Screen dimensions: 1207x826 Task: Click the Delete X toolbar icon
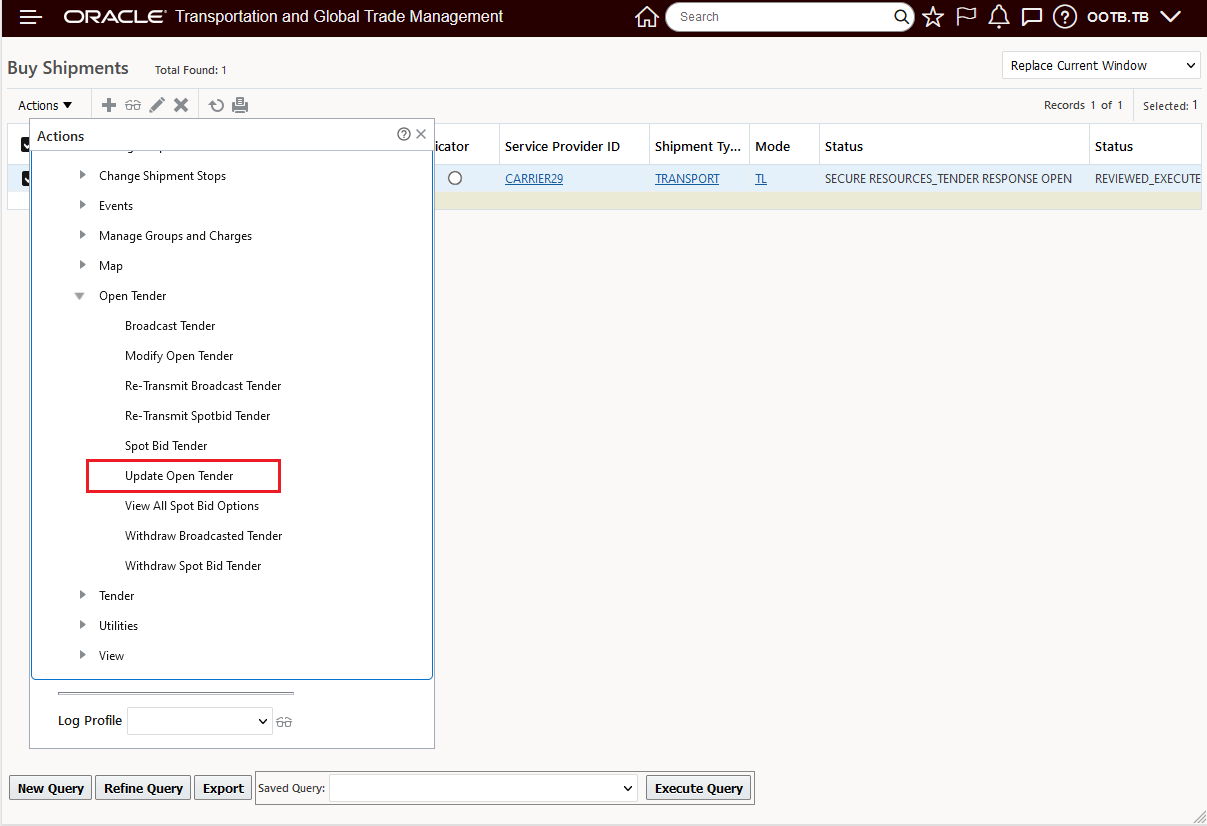tap(181, 105)
